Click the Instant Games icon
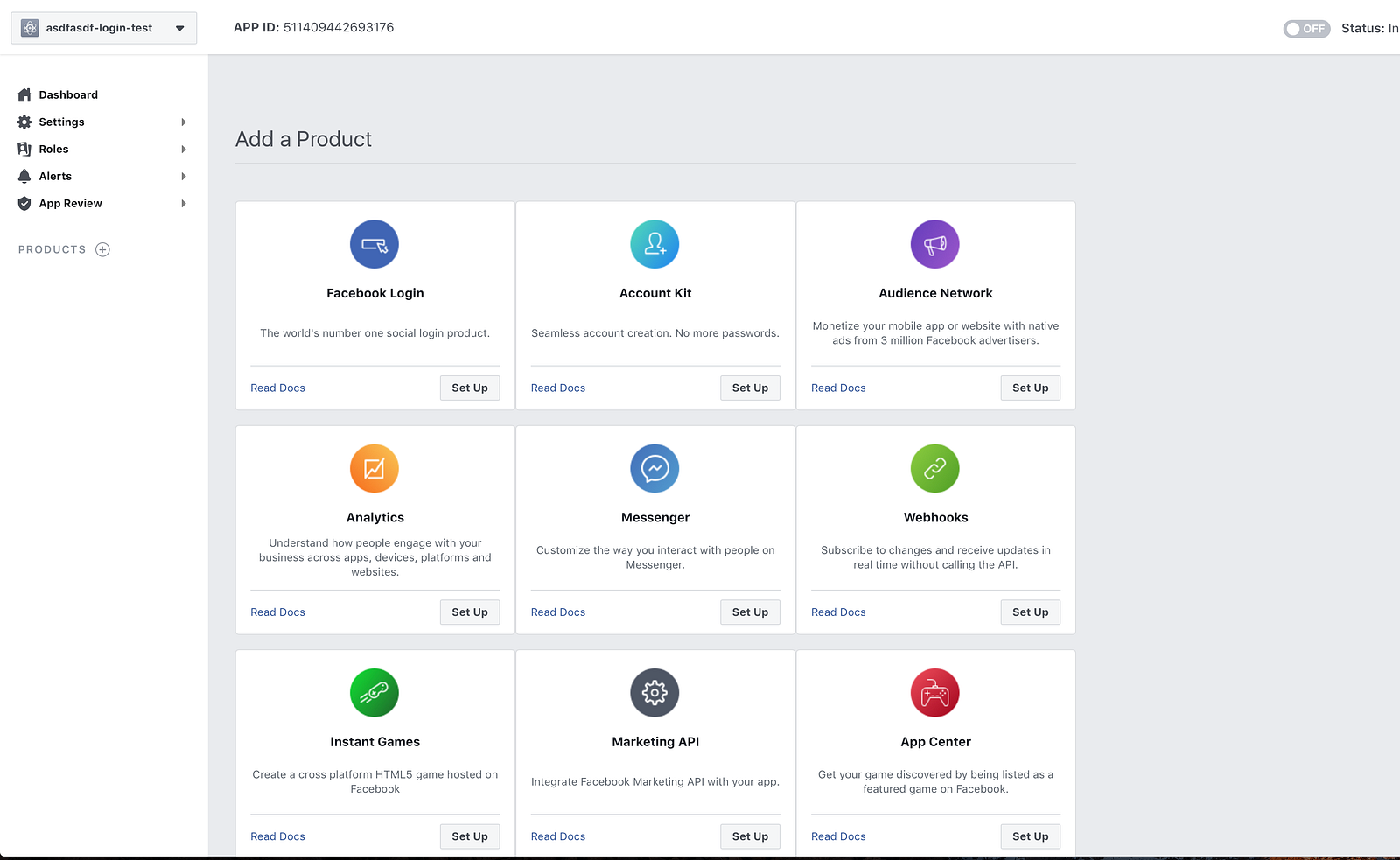This screenshot has height=860, width=1400. 374,692
